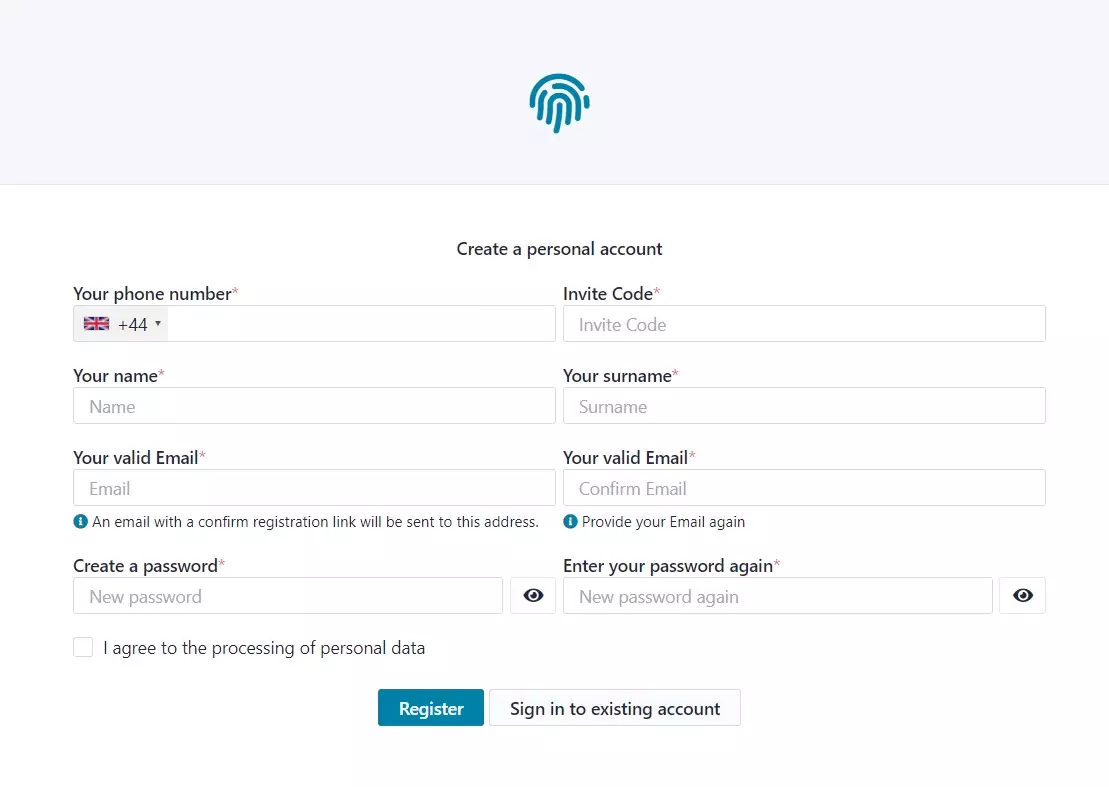The height and width of the screenshot is (787, 1109).
Task: Click info icon beside 'Provide your Email again'
Action: point(570,522)
